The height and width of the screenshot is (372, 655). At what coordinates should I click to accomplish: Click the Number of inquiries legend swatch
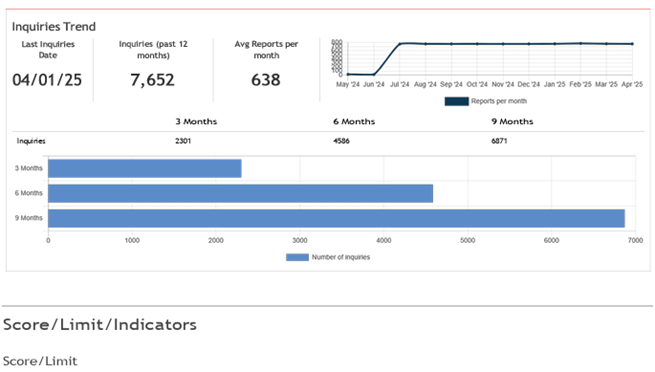(297, 257)
